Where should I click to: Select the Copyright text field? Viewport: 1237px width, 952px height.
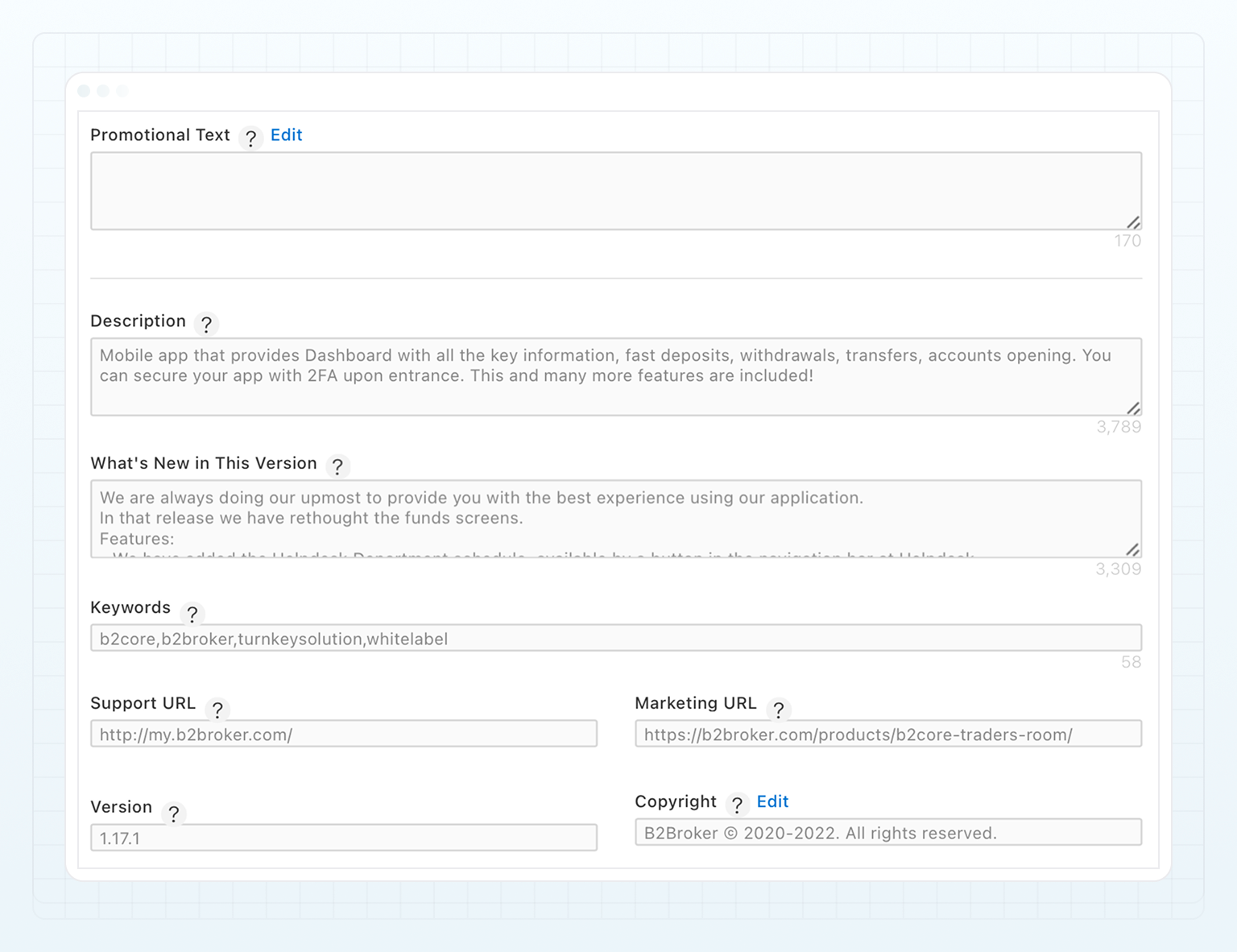click(x=887, y=833)
